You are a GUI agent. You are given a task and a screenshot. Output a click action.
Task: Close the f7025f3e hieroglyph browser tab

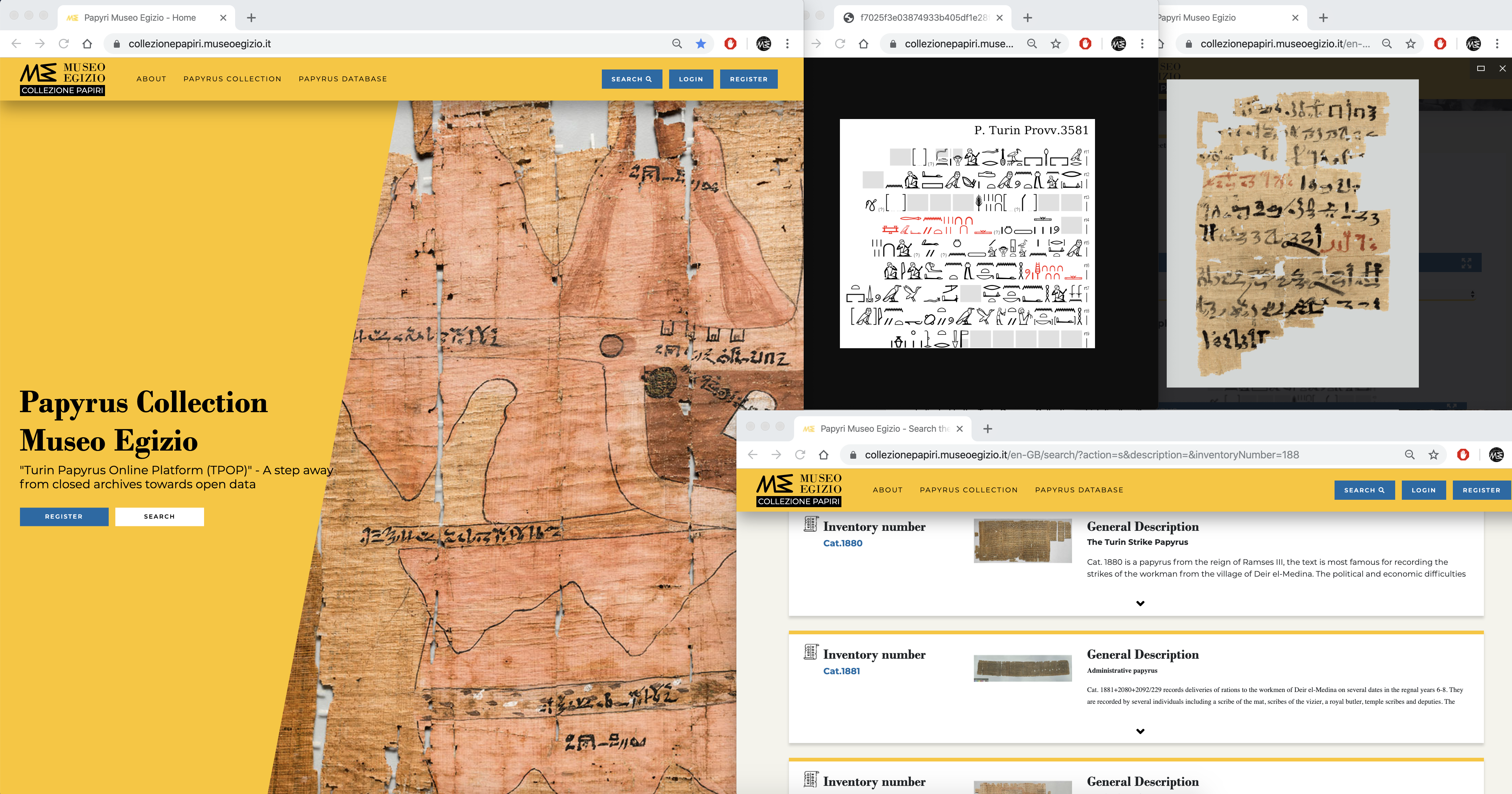(x=1000, y=18)
